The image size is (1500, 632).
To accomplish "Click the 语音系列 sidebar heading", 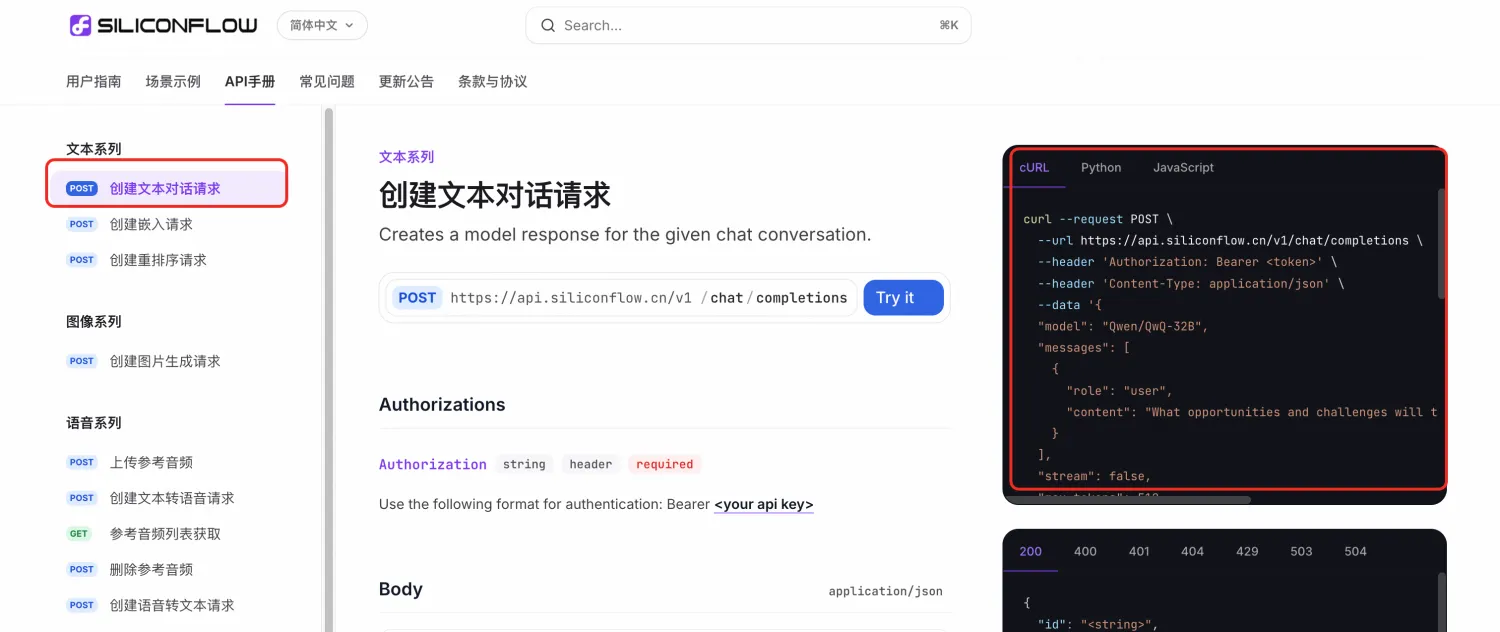I will (x=94, y=423).
